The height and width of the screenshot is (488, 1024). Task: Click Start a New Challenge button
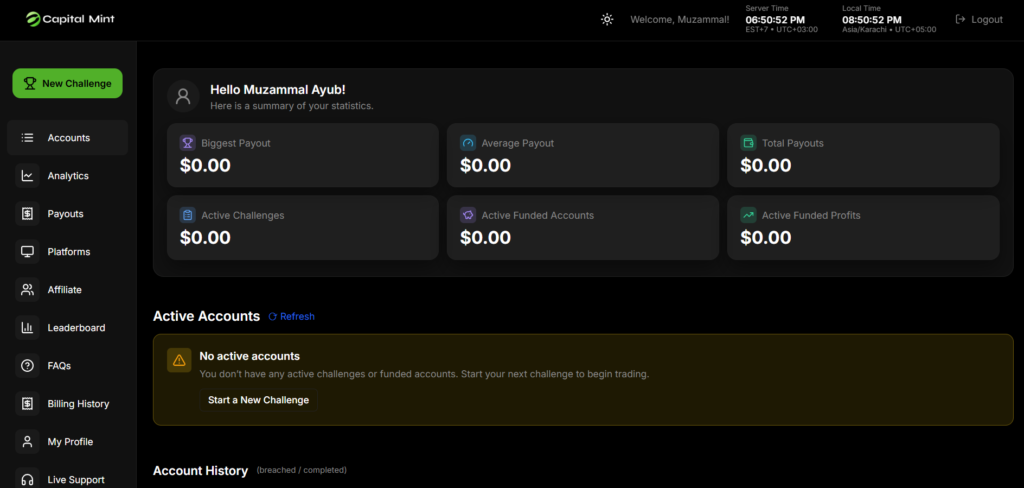pos(258,400)
